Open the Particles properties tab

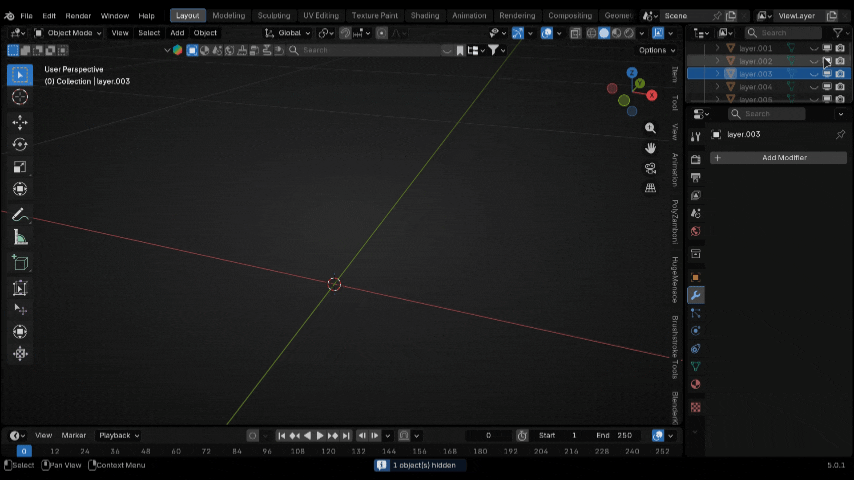pyautogui.click(x=696, y=313)
